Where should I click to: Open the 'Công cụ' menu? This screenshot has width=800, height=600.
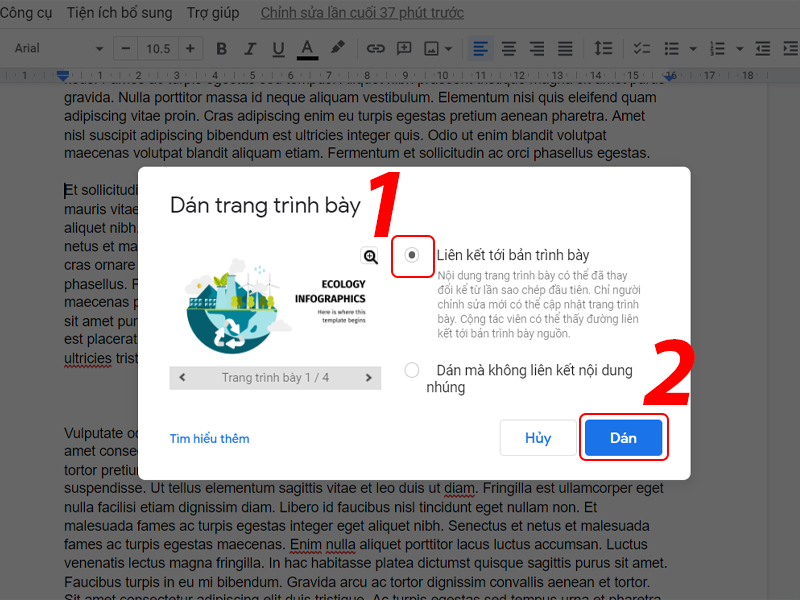pos(27,13)
